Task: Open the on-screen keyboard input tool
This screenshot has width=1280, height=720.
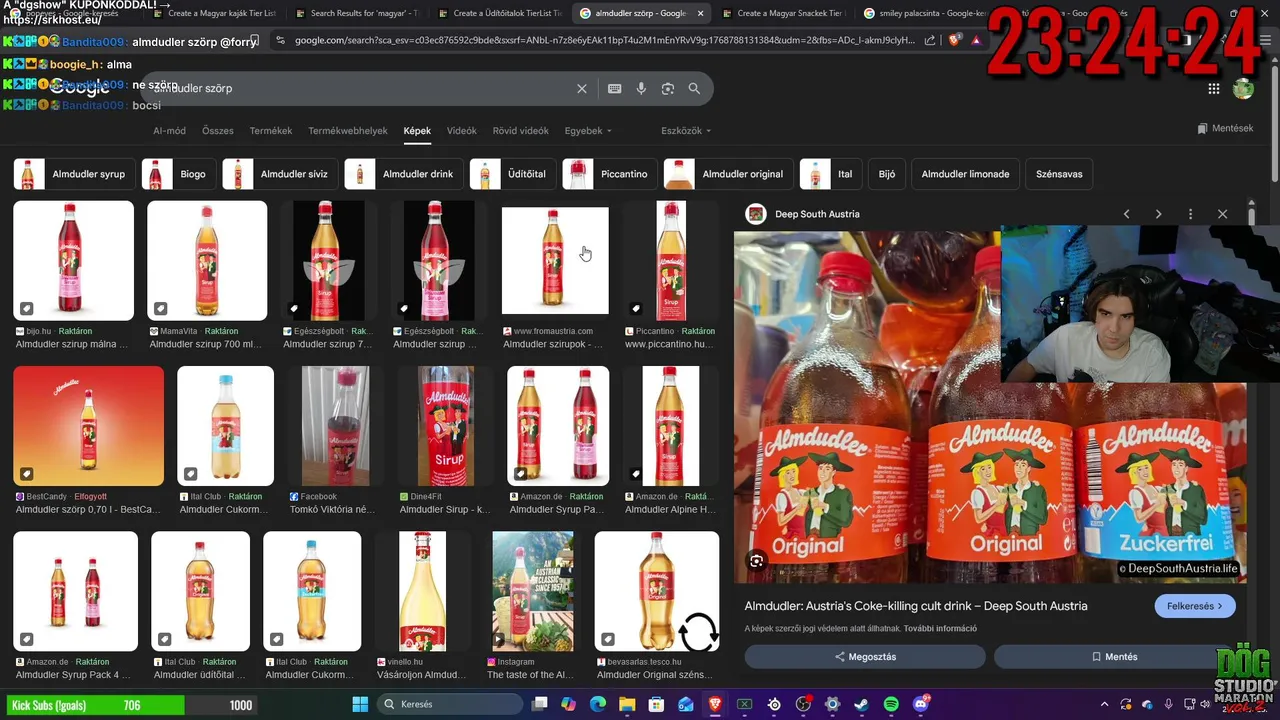Action: pos(615,89)
